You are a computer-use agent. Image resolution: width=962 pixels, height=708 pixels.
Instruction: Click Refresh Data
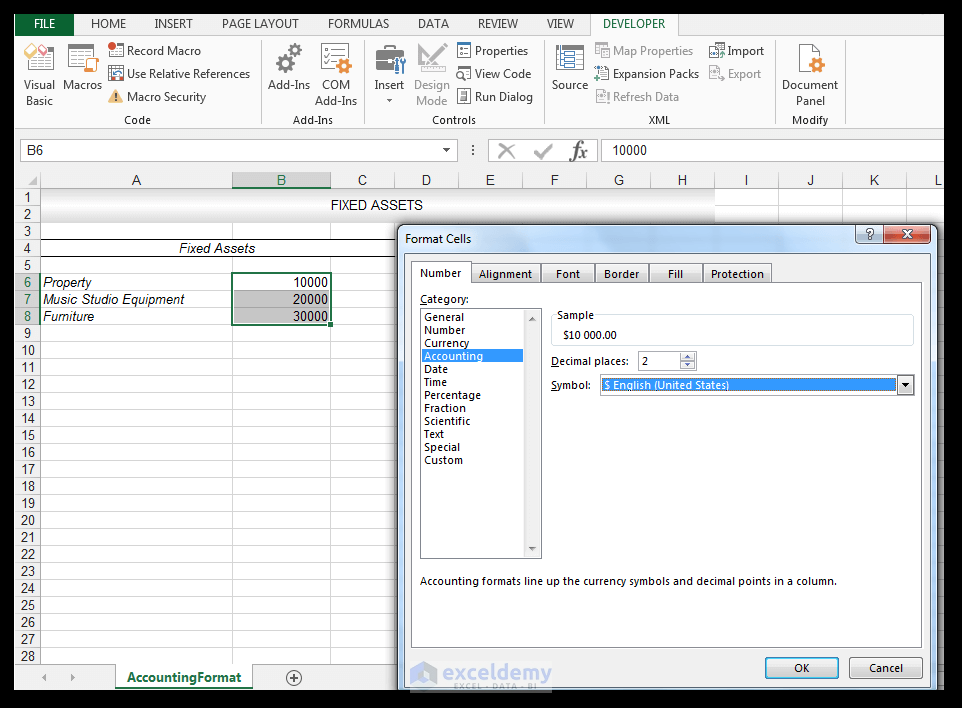coord(637,97)
